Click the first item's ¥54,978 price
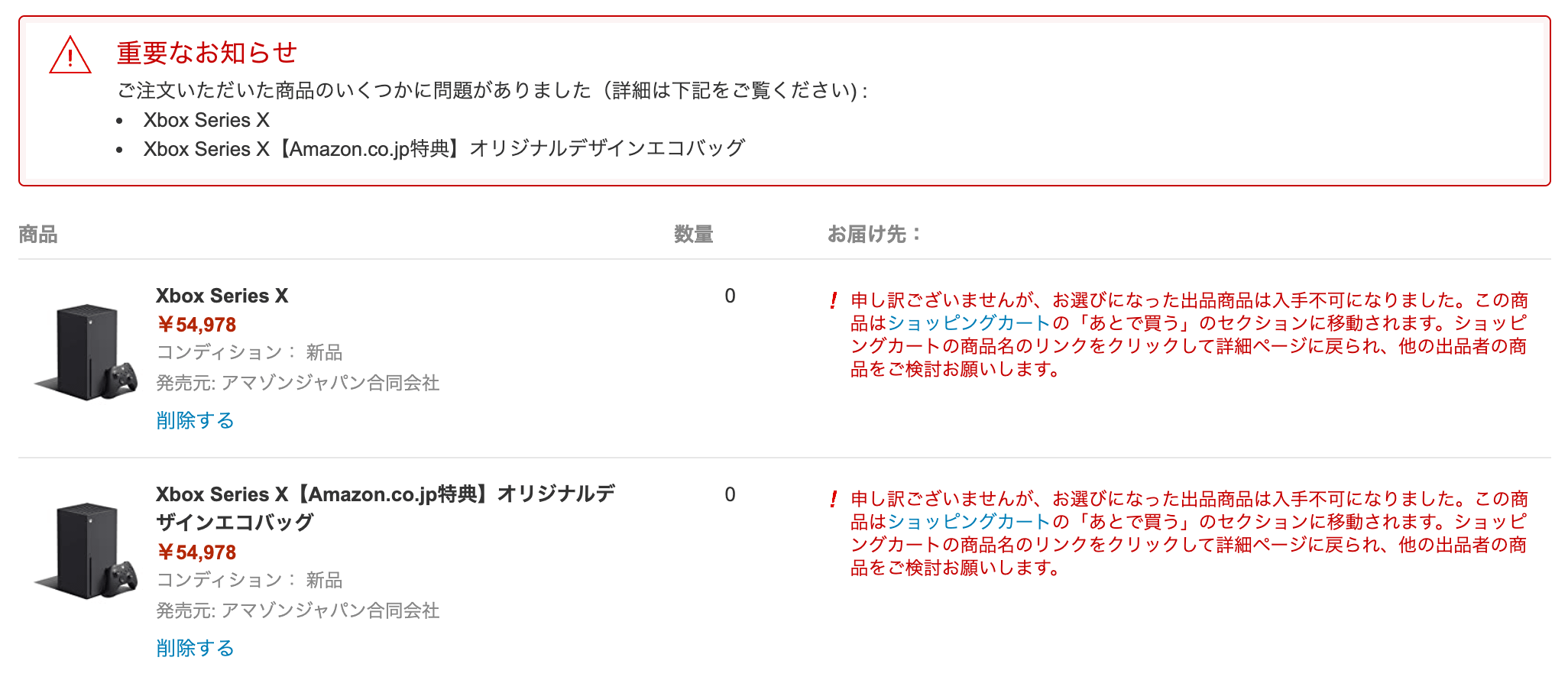Image resolution: width=1568 pixels, height=680 pixels. (196, 325)
